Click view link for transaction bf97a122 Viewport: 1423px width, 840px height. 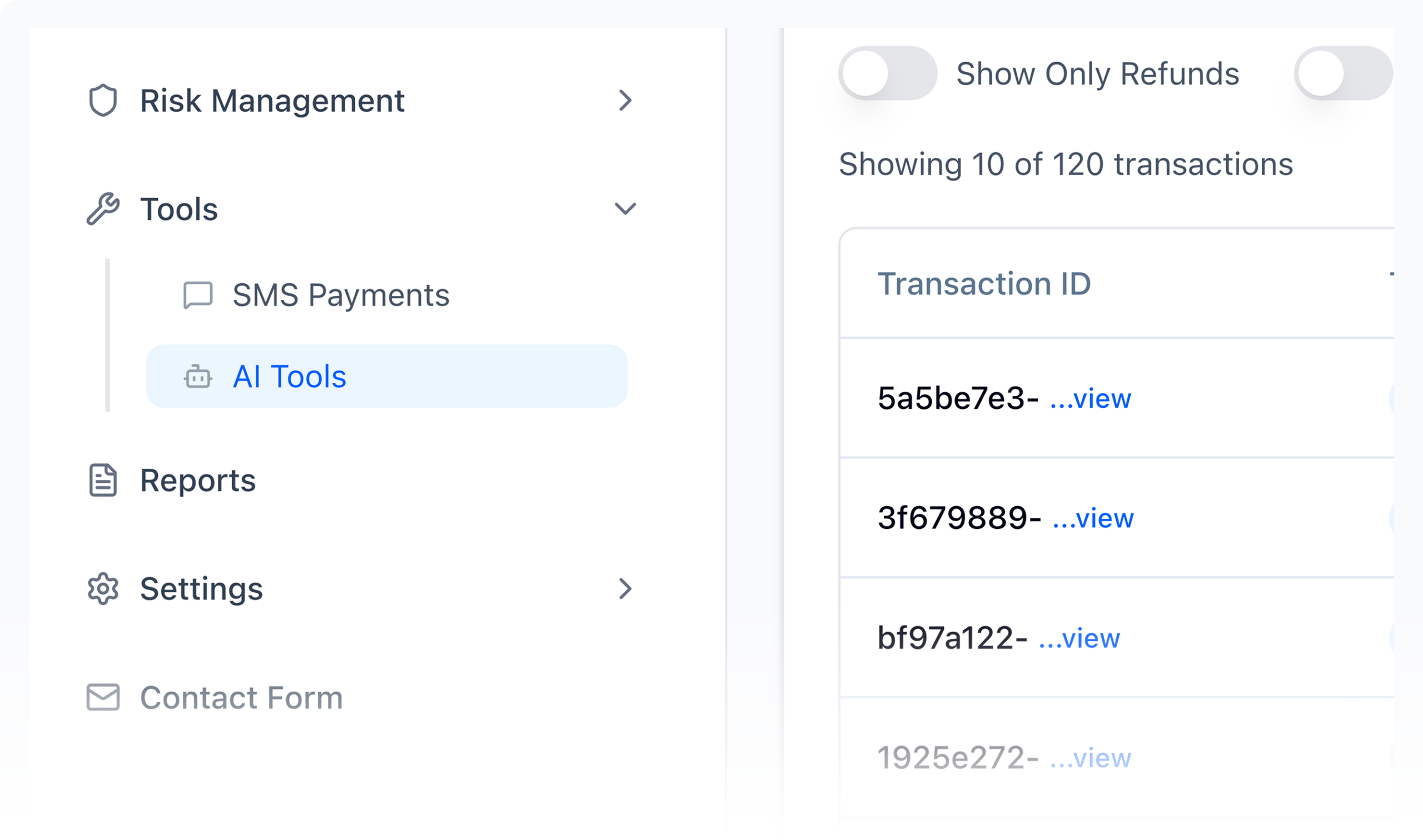click(x=1079, y=639)
